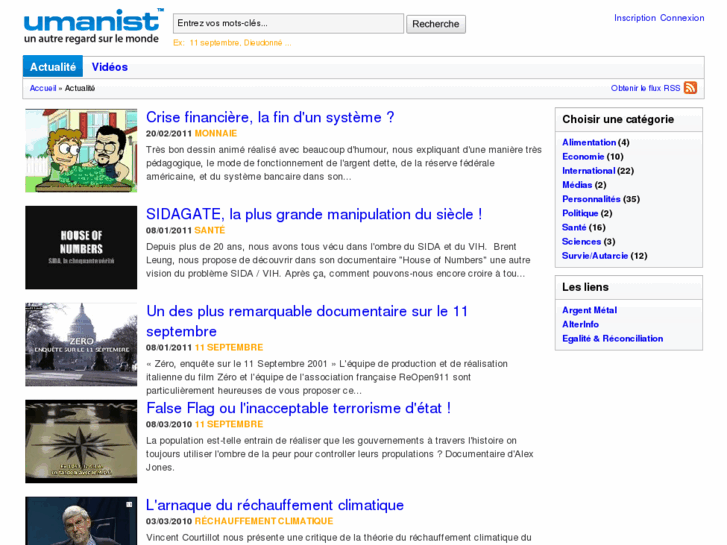Viewport: 727px width, 545px height.
Task: Open the Crise financière cartoon thumbnail
Action: 81,151
